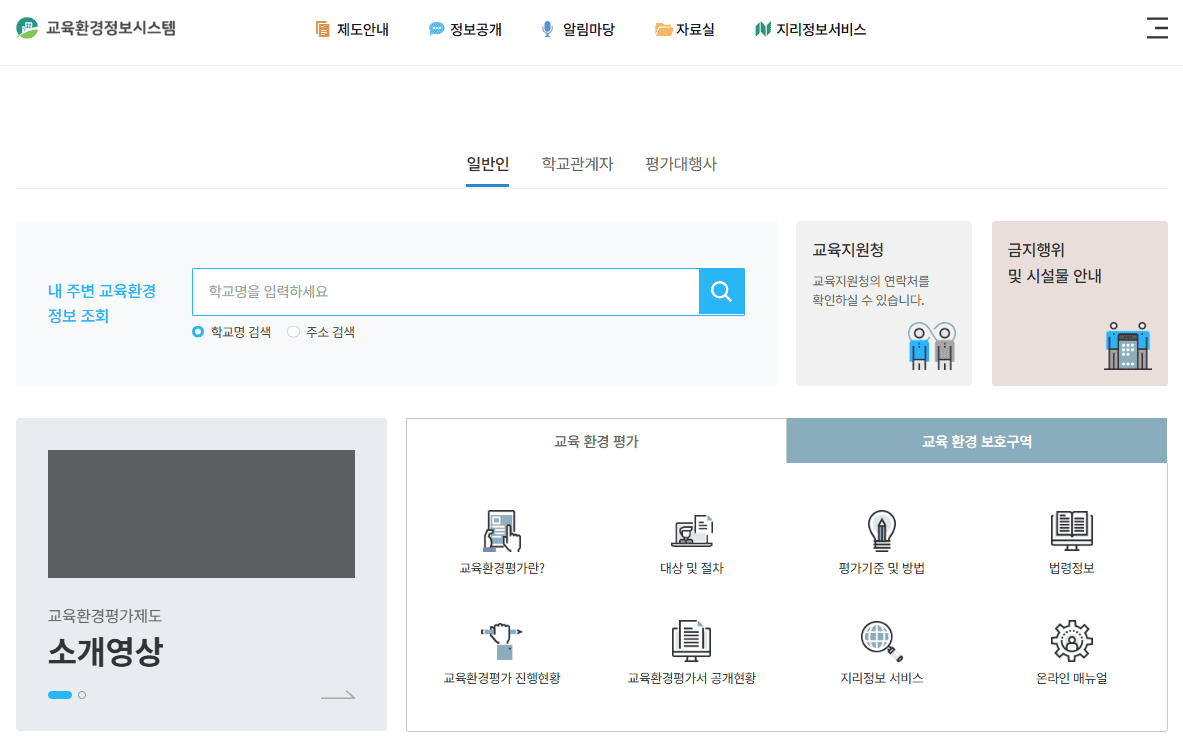Open the 교육지원청 contact information card

(x=884, y=303)
